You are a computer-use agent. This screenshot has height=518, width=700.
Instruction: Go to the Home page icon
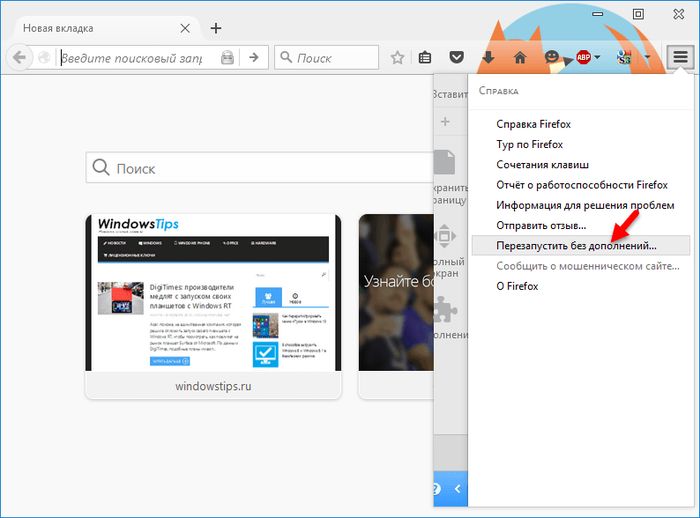tap(520, 57)
